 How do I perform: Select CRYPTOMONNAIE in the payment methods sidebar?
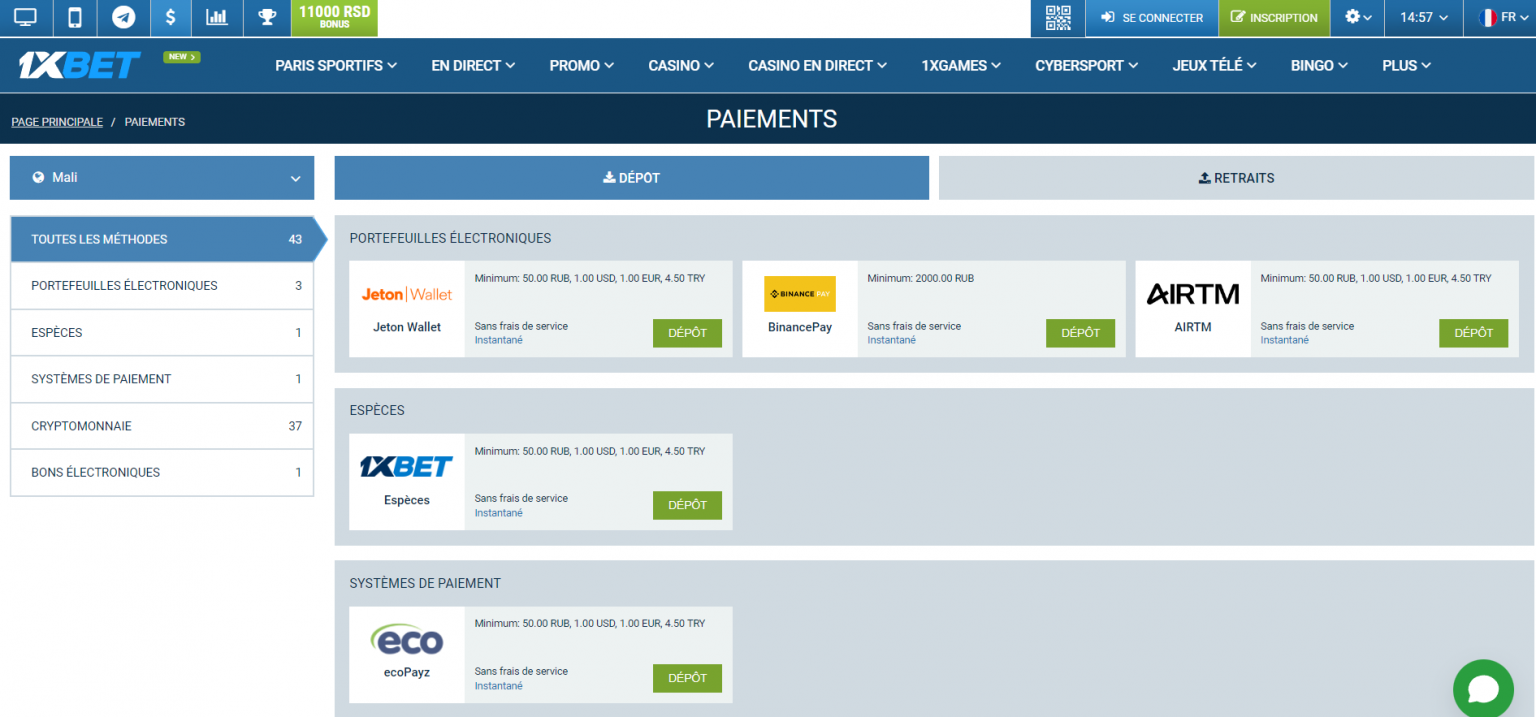pyautogui.click(x=161, y=425)
